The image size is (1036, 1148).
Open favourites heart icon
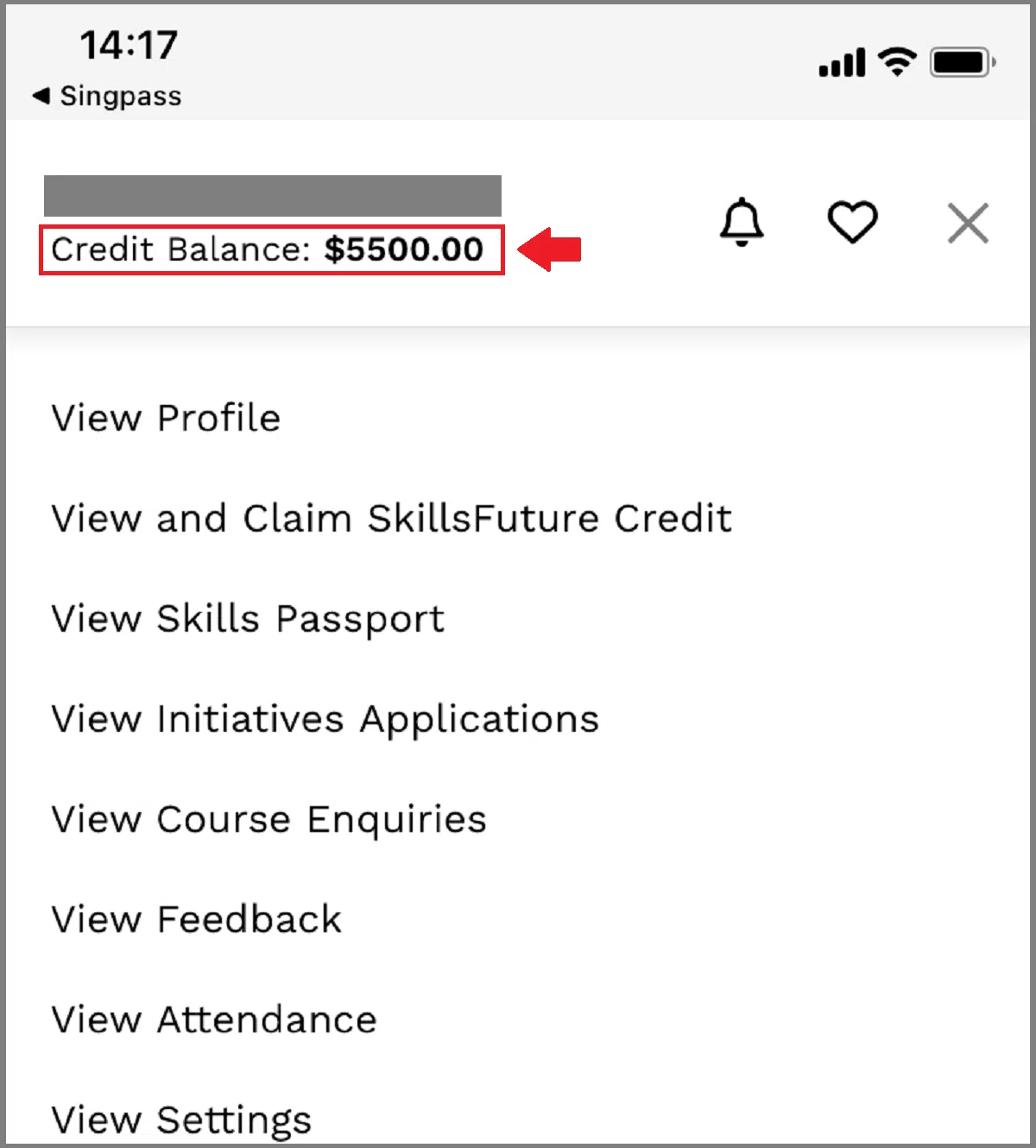point(852,223)
